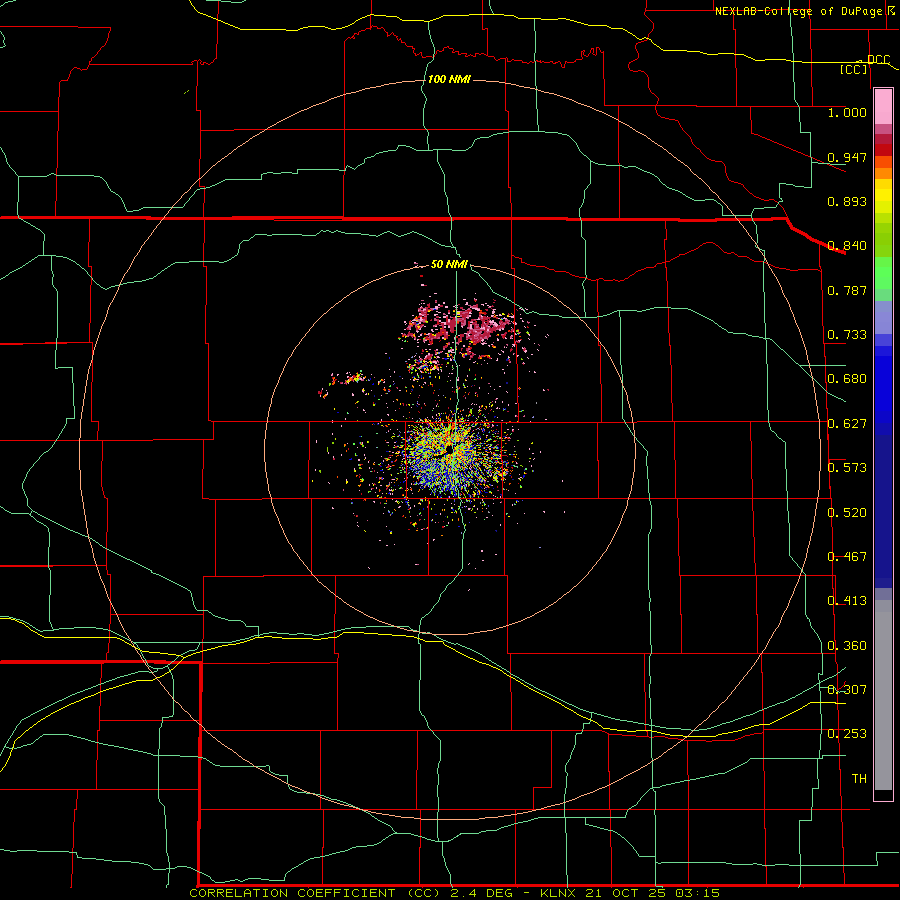Select the 0.520 scale value
The width and height of the screenshot is (900, 900).
[x=847, y=513]
